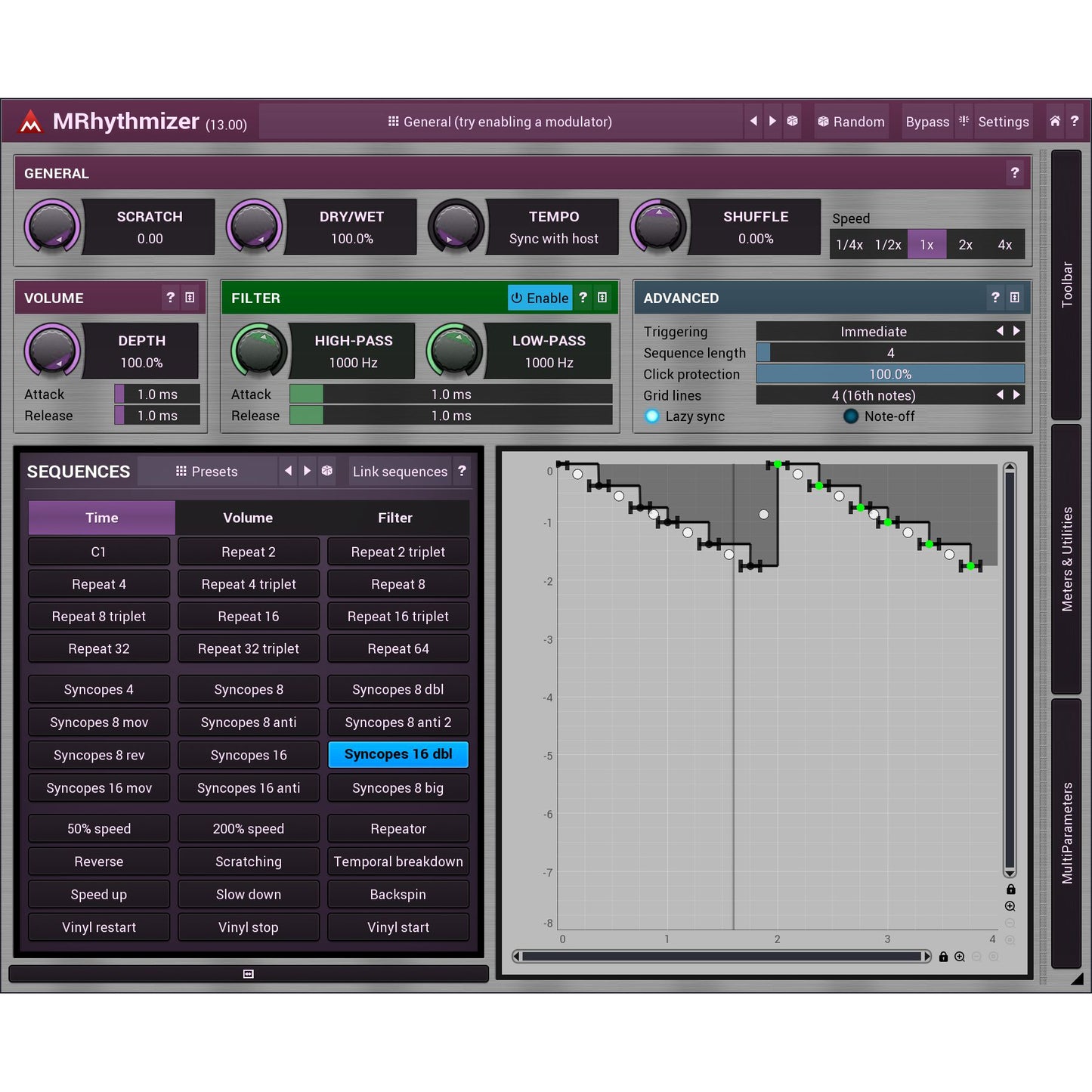
Task: Turn on the Note-off option
Action: tap(851, 416)
